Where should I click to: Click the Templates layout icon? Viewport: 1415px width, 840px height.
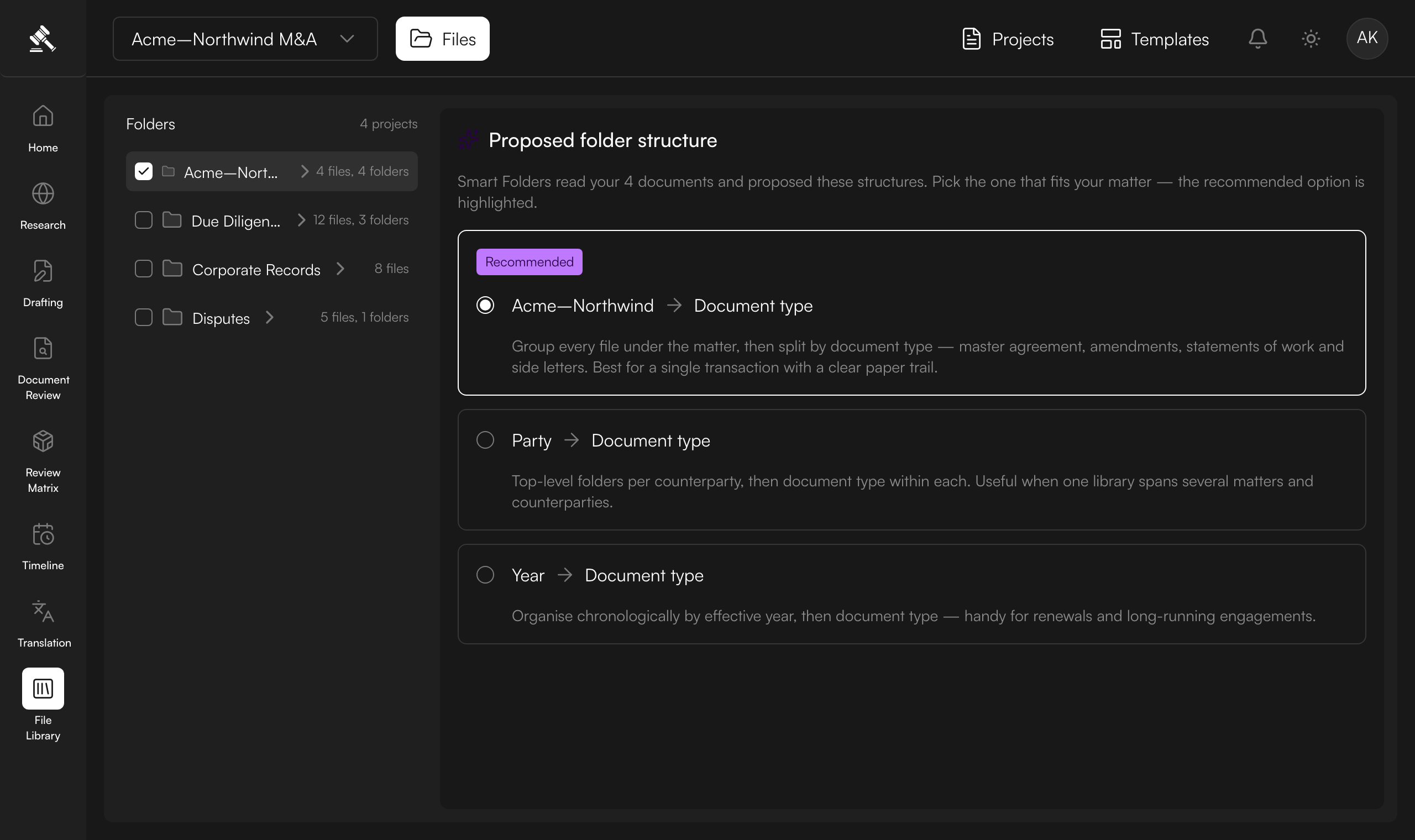tap(1110, 39)
